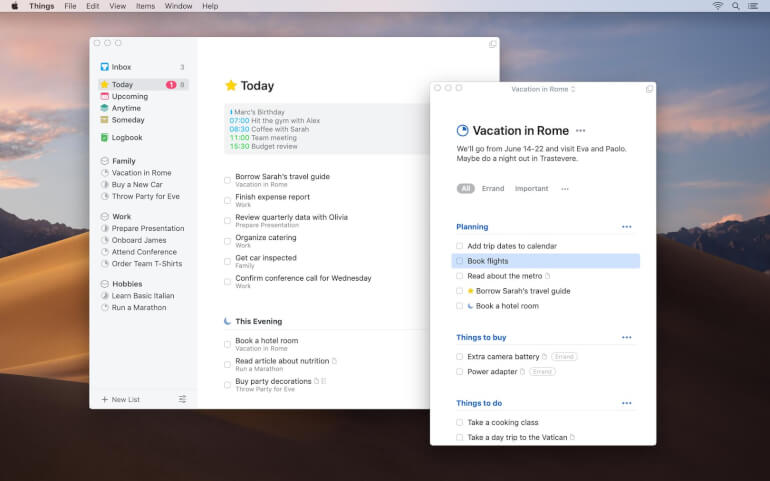770x481 pixels.
Task: Tick the Extra camera battery checkbox
Action: pos(460,356)
